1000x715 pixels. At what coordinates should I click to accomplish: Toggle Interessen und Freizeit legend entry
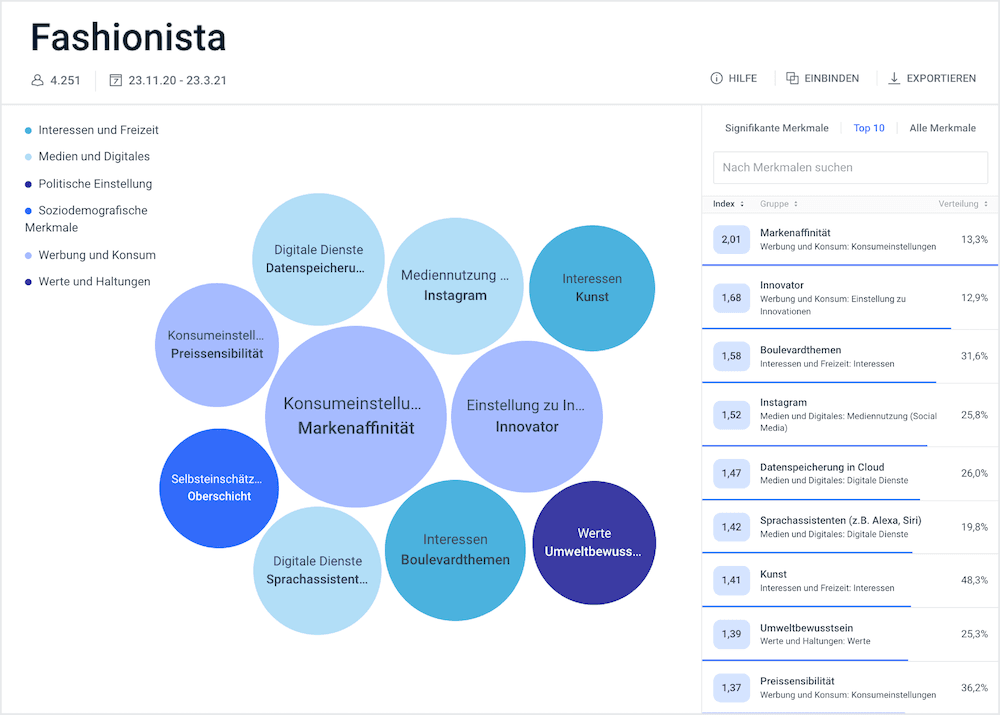click(x=98, y=130)
